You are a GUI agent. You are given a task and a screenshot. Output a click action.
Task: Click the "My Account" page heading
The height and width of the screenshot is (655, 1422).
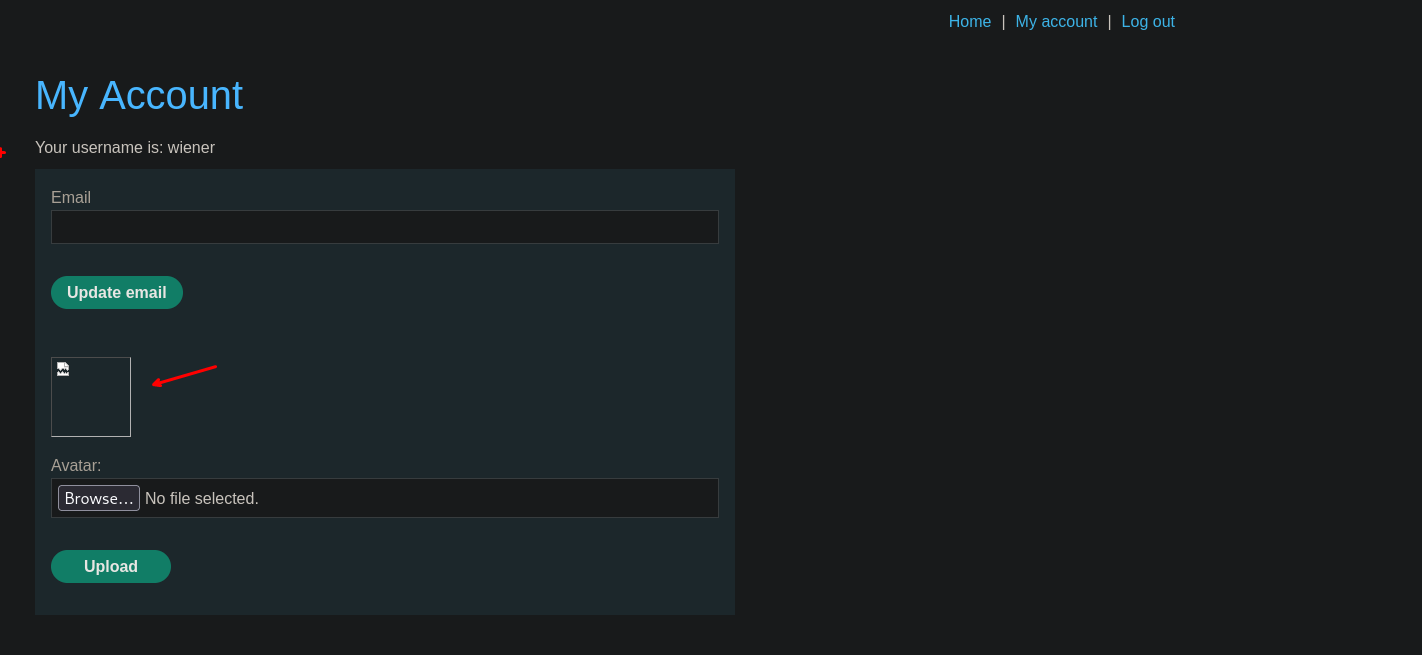click(x=139, y=96)
